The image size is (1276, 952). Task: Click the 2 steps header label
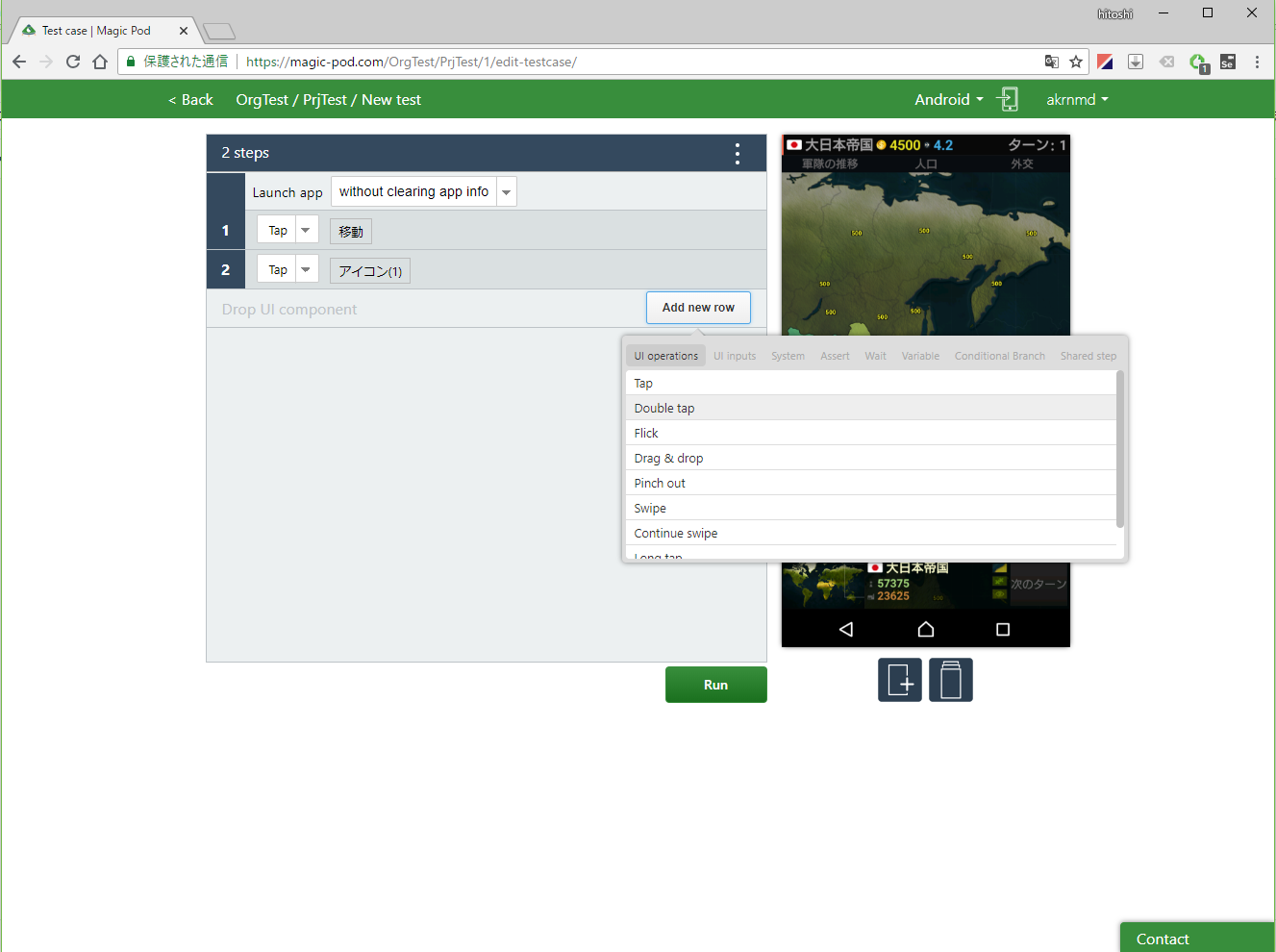click(245, 153)
